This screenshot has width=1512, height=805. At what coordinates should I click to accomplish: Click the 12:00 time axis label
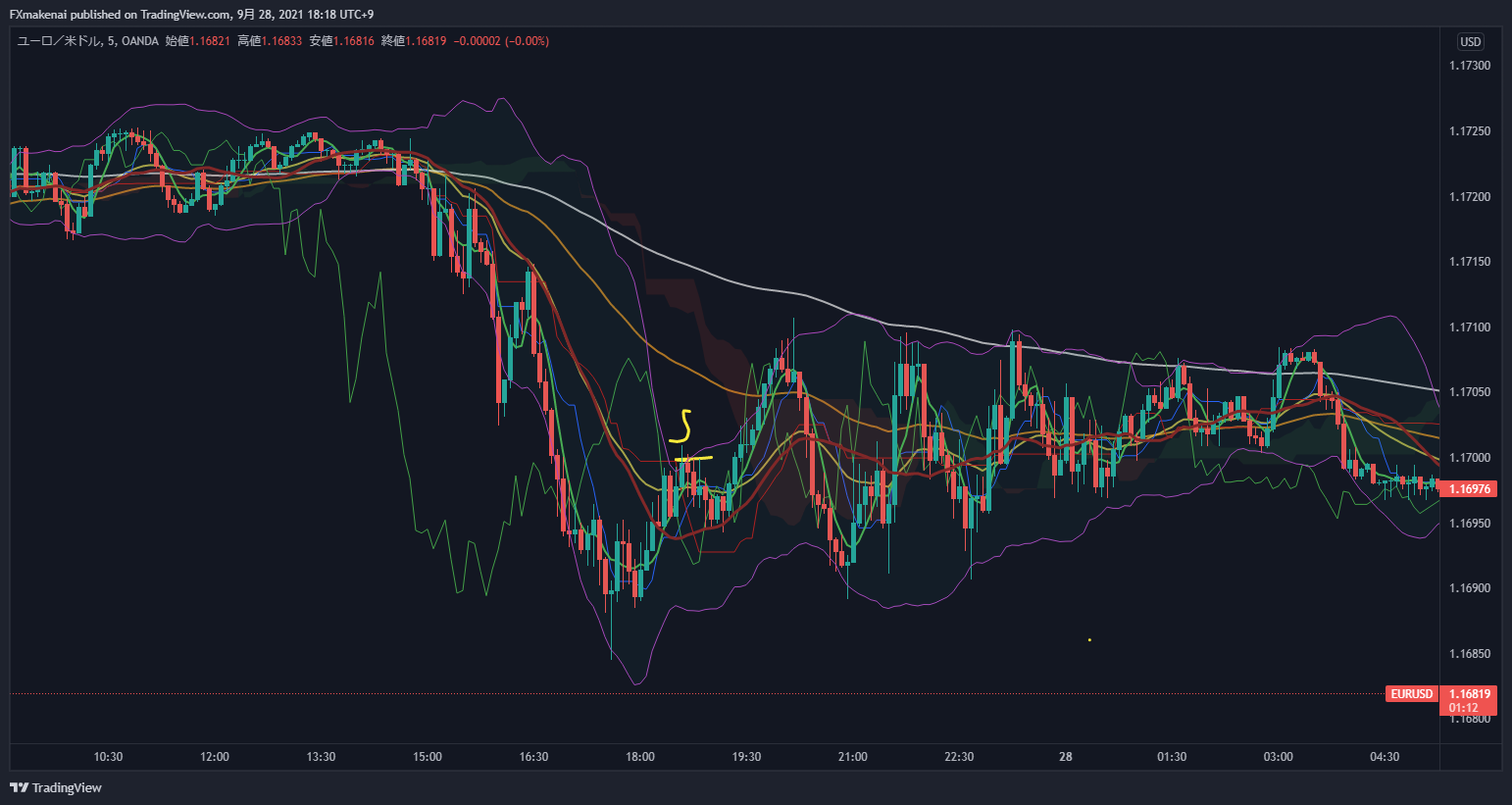click(x=215, y=757)
